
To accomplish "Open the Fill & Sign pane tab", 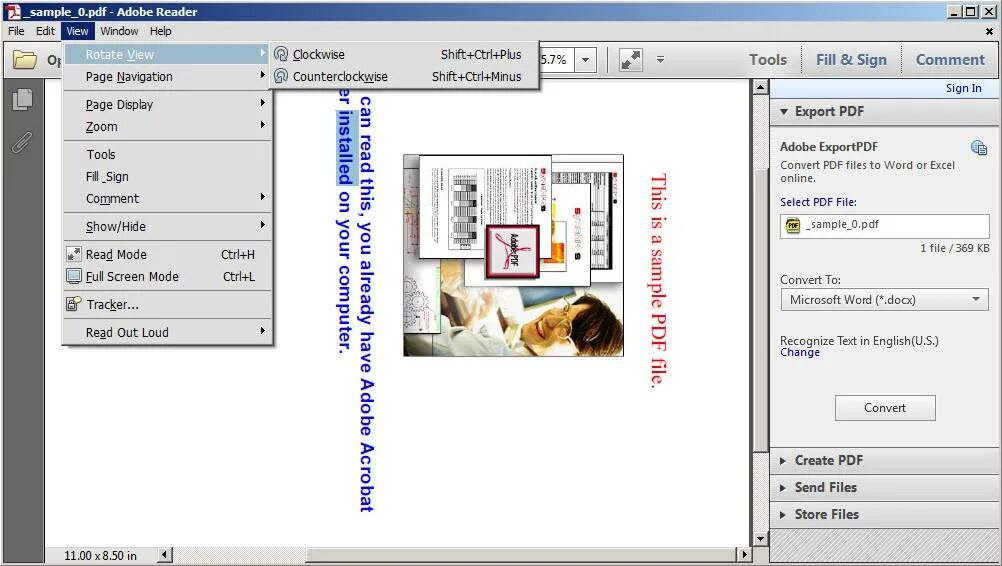I will (x=851, y=59).
